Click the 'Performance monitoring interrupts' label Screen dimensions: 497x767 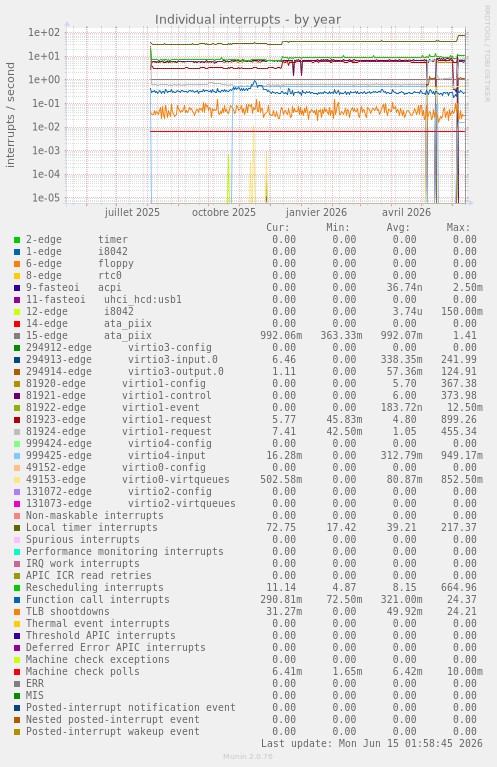click(125, 552)
